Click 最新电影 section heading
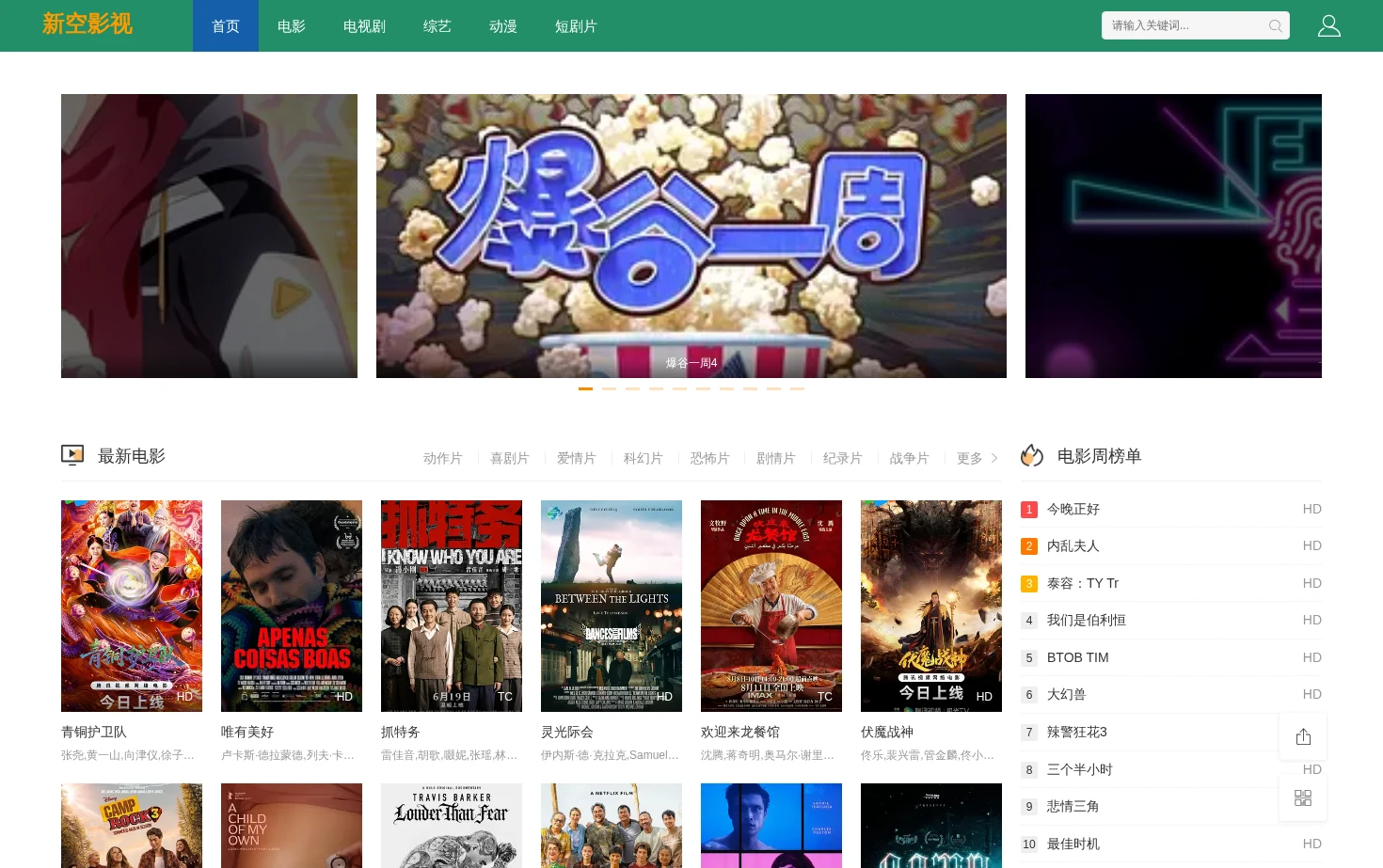This screenshot has width=1383, height=868. coord(132,456)
